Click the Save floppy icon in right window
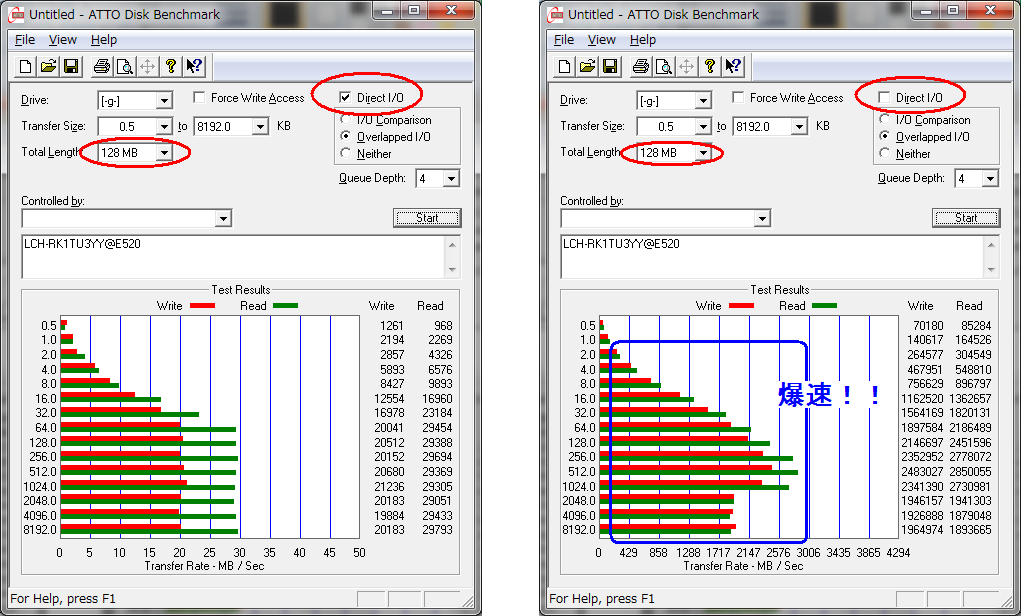Viewport: 1021px width, 616px height. [x=610, y=67]
